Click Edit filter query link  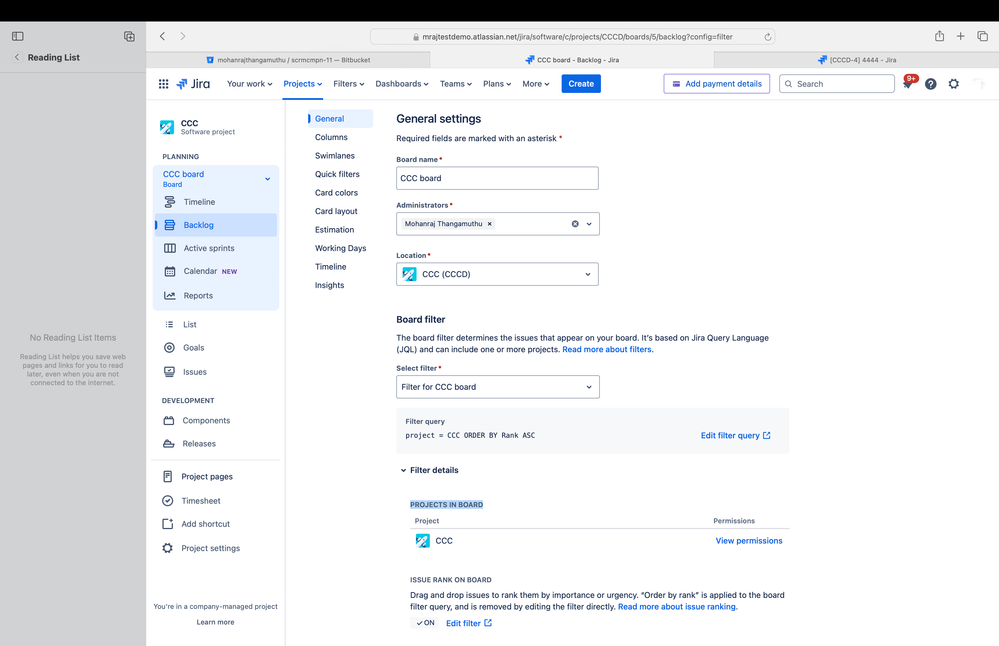(x=731, y=435)
